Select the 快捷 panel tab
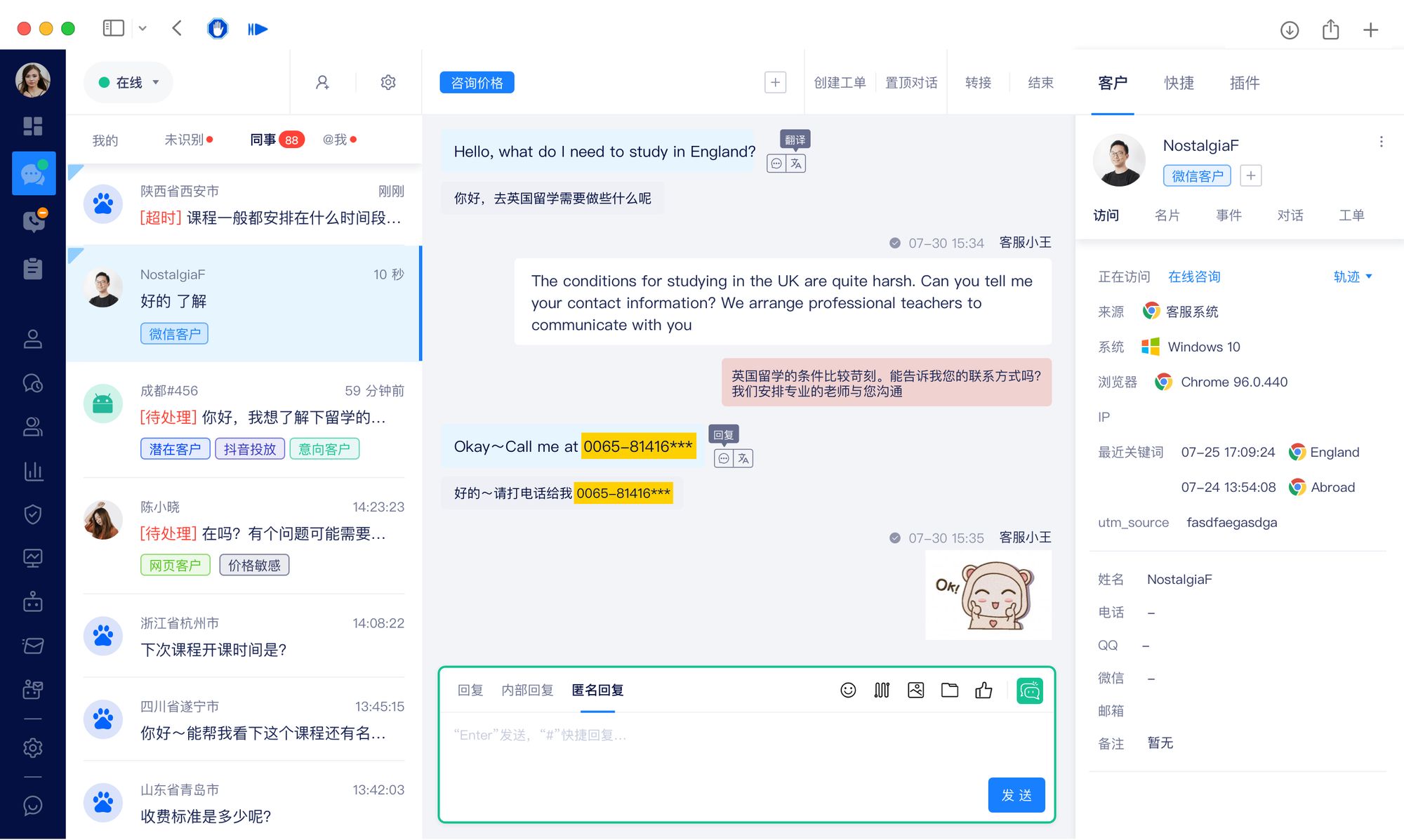Viewport: 1404px width, 840px height. coord(1179,83)
